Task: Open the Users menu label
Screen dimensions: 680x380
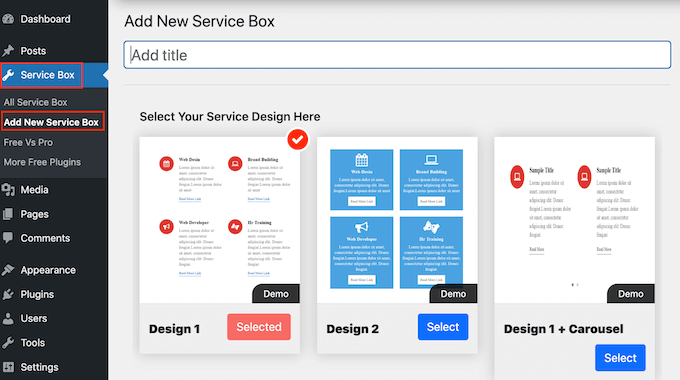Action: (x=33, y=318)
